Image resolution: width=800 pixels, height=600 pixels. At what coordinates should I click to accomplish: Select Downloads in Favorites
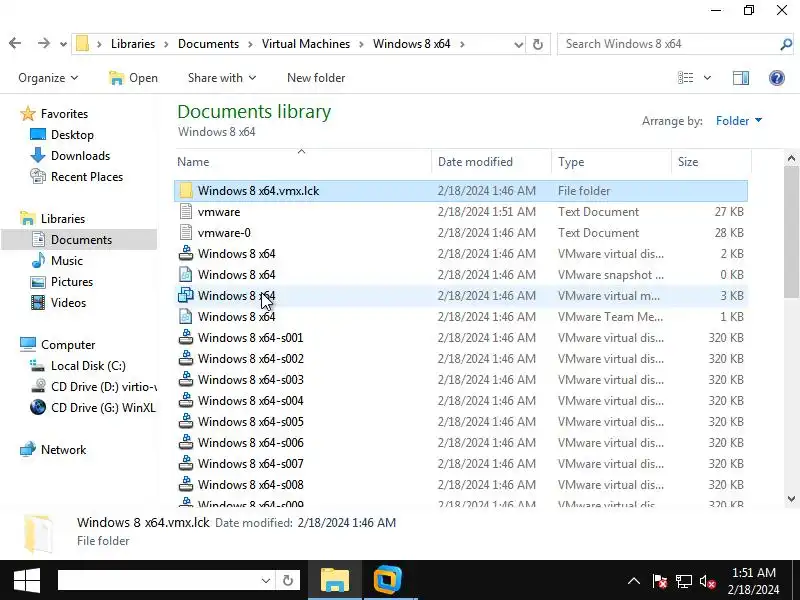80,156
